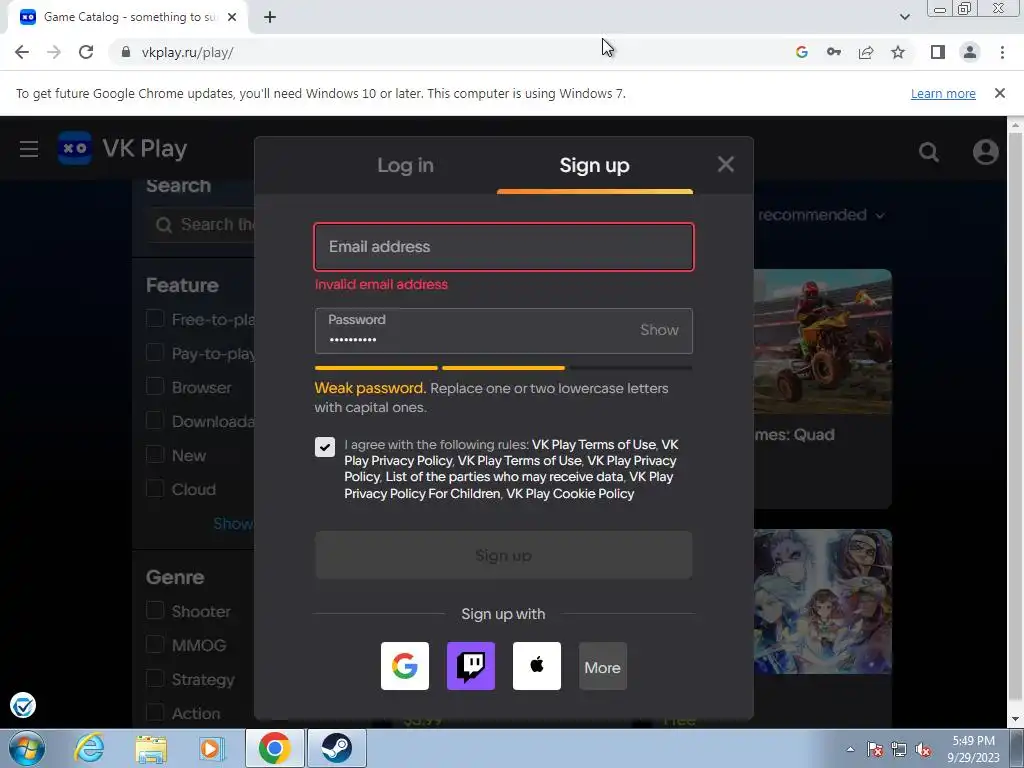1024x768 pixels.
Task: Open the tab search chevron dropdown
Action: coord(904,17)
